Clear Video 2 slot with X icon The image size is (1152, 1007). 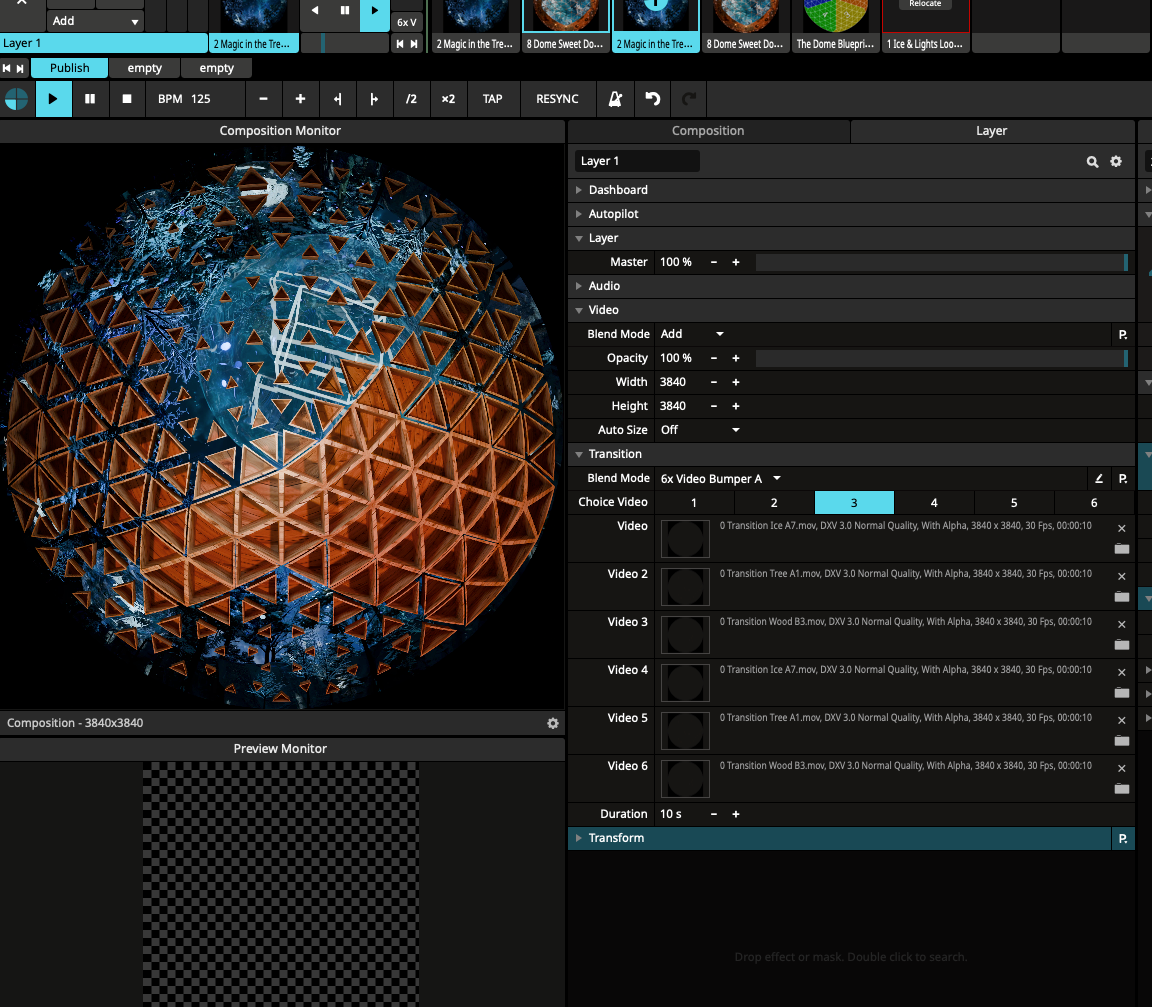point(1121,576)
